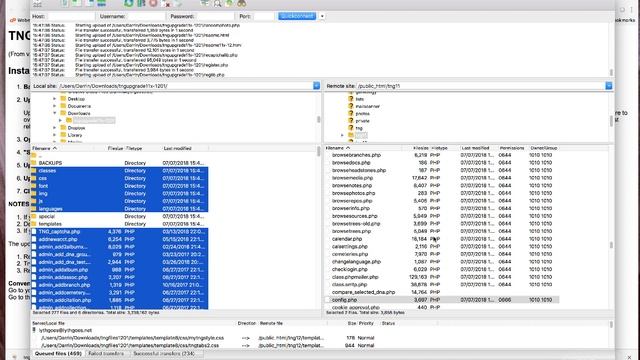Click question-mark folder icon beside photos
This screenshot has width=640, height=360.
point(351,113)
